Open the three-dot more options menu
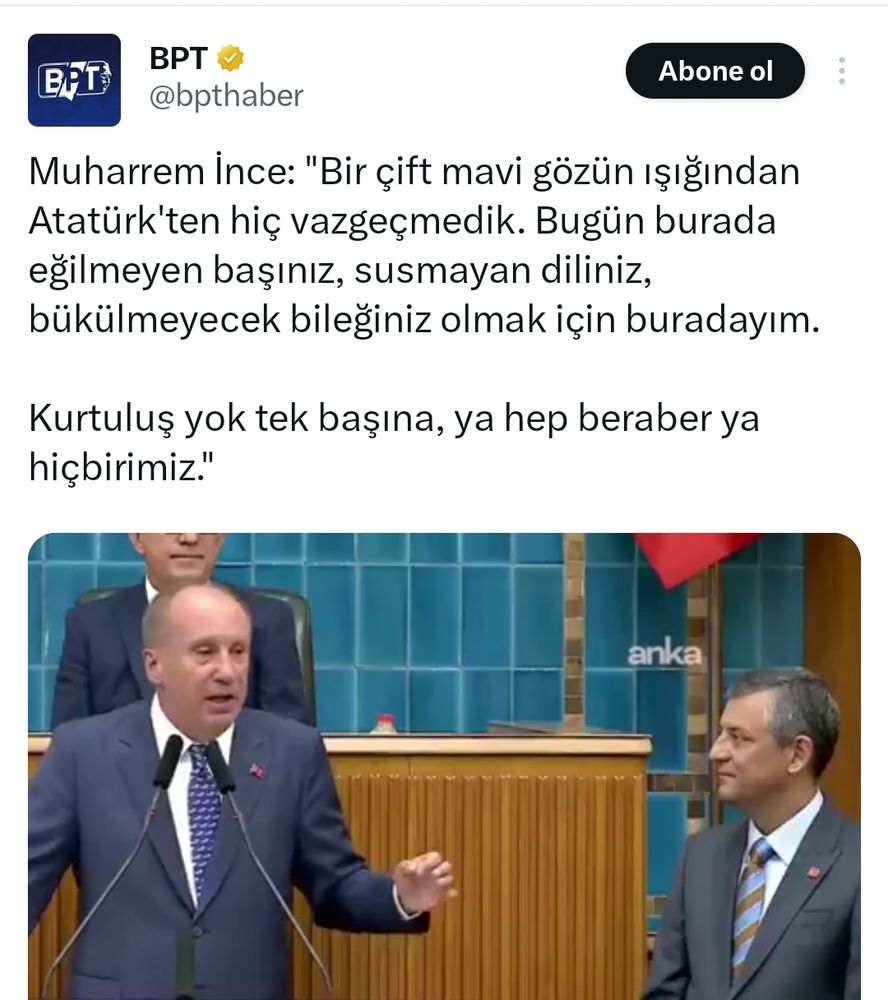 click(842, 71)
